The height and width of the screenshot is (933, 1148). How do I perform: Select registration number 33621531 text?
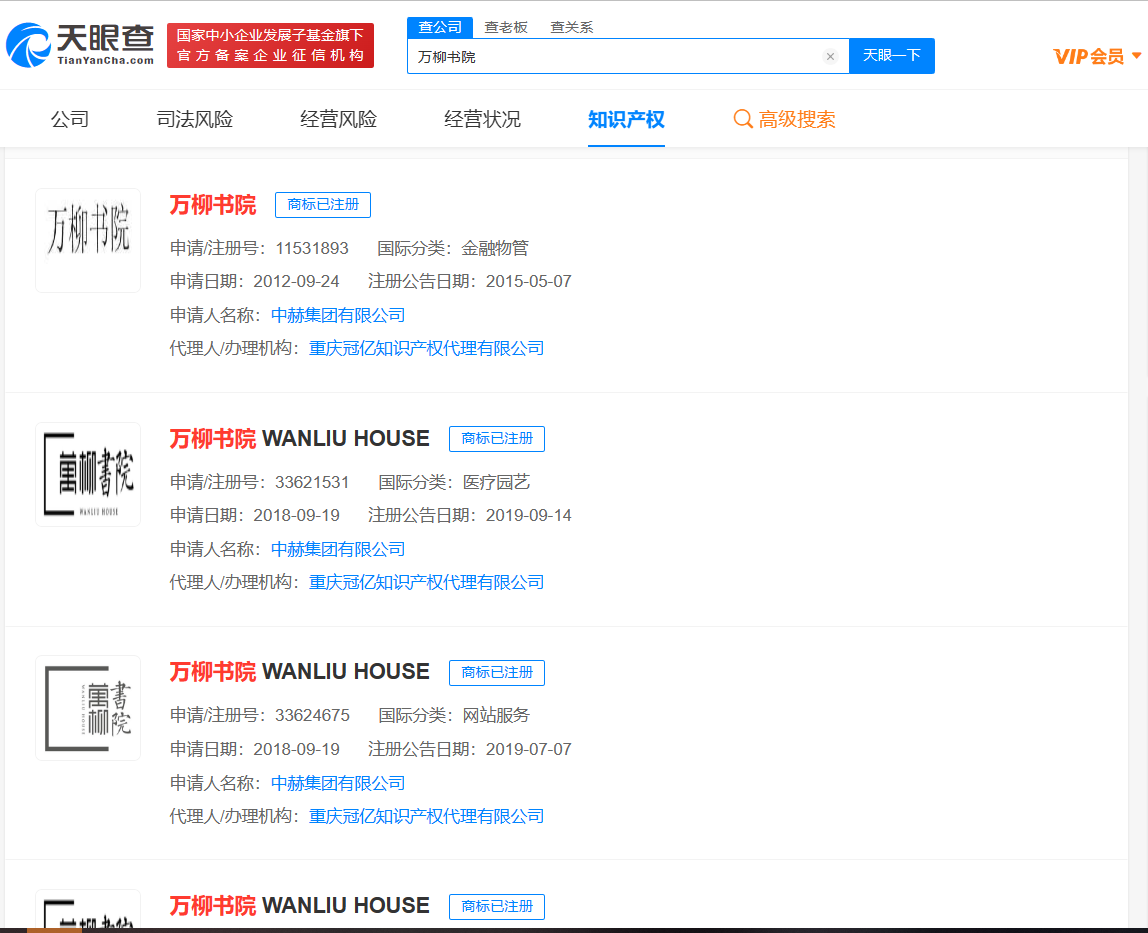312,483
